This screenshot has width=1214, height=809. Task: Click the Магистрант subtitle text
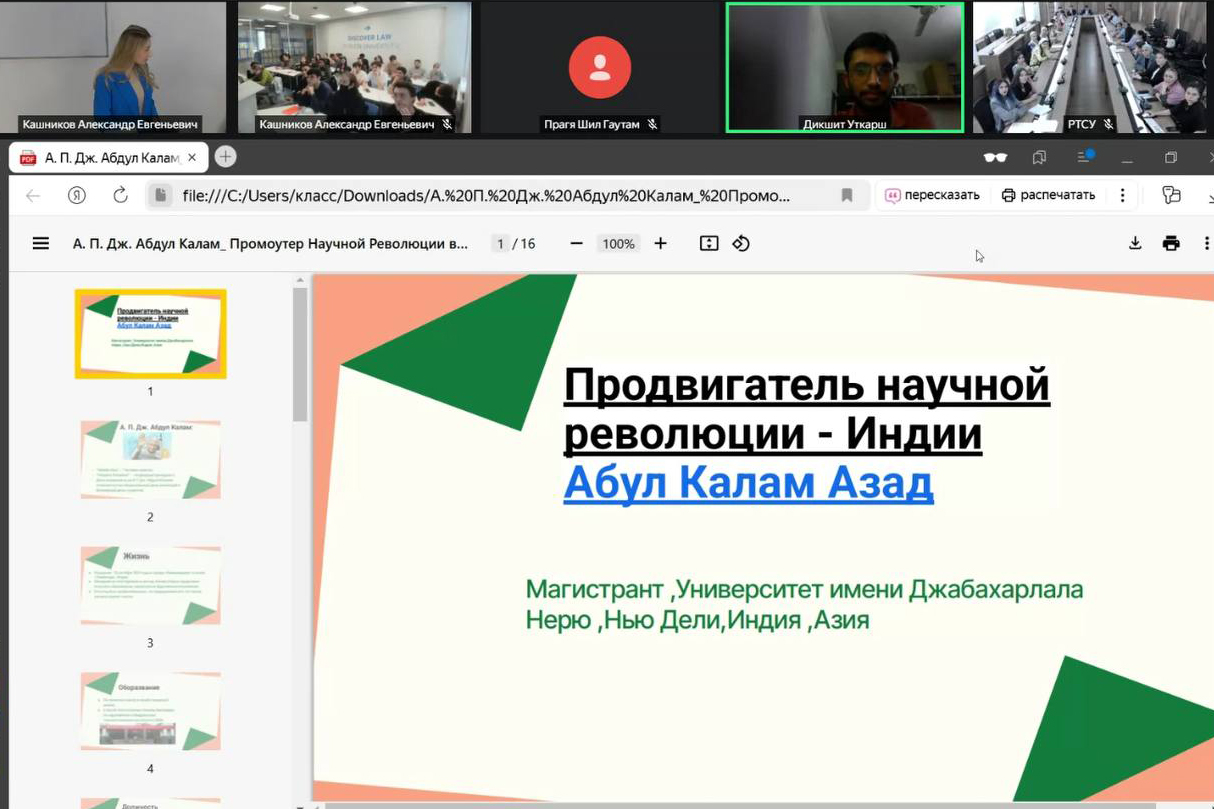[x=804, y=604]
